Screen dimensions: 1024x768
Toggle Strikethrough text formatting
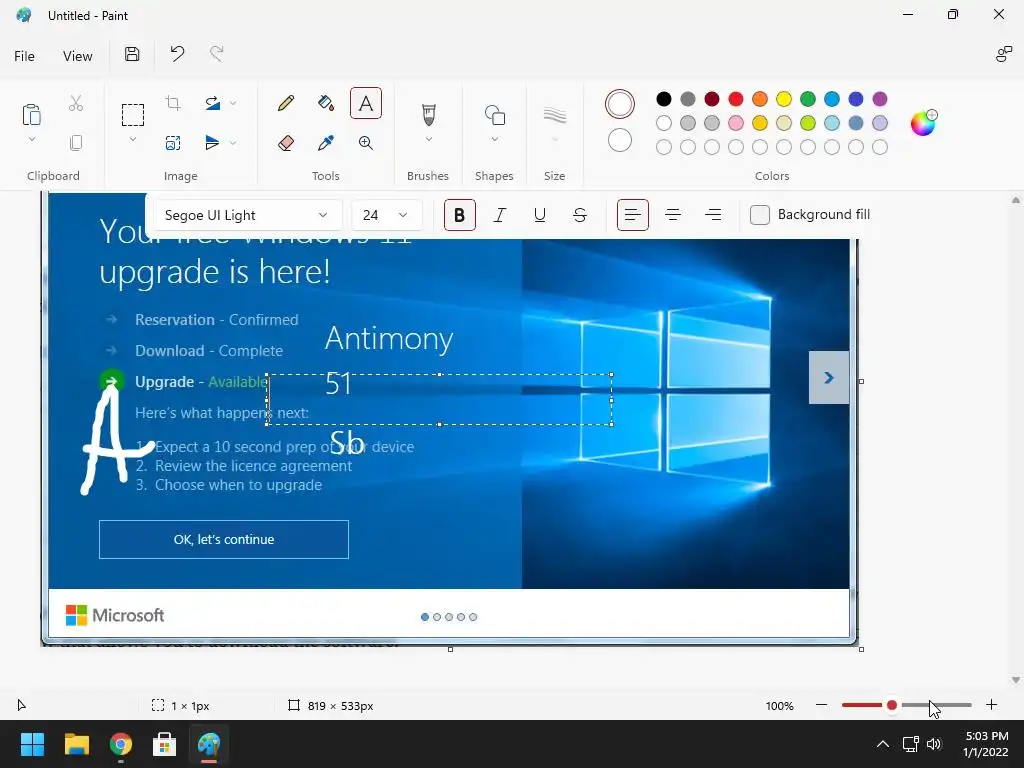[x=580, y=215]
